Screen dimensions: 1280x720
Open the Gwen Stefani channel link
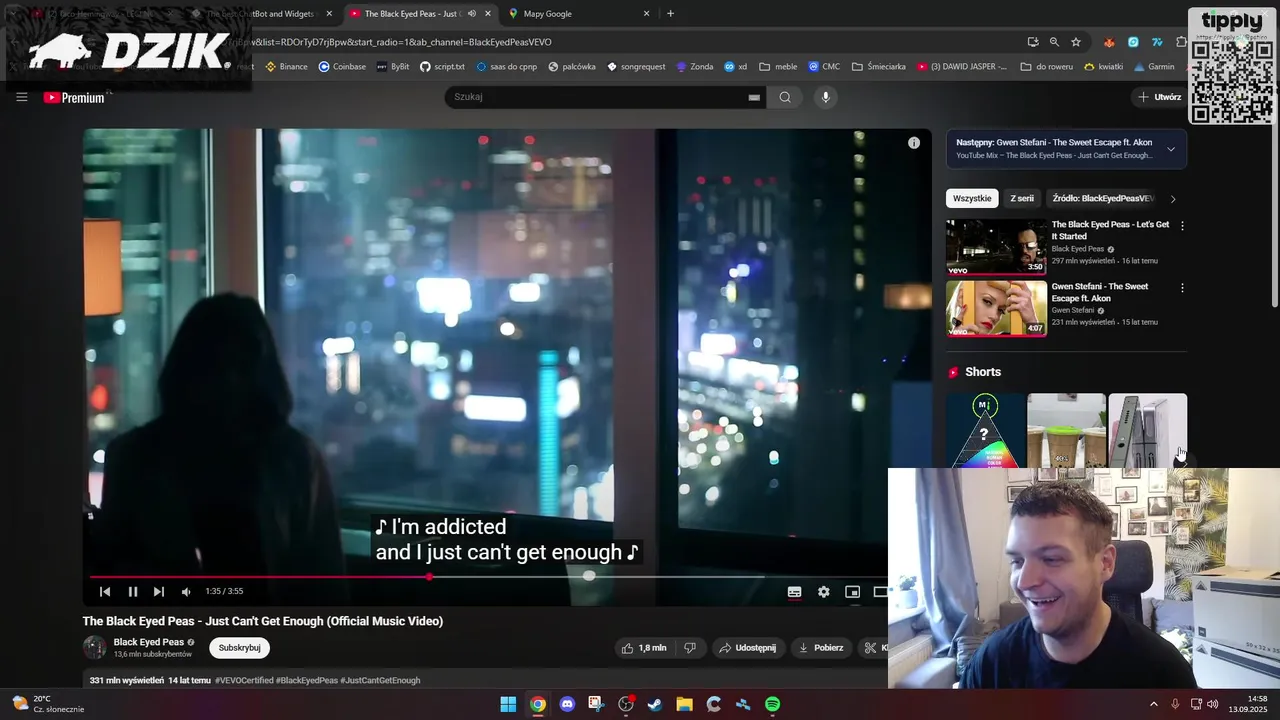point(1073,310)
